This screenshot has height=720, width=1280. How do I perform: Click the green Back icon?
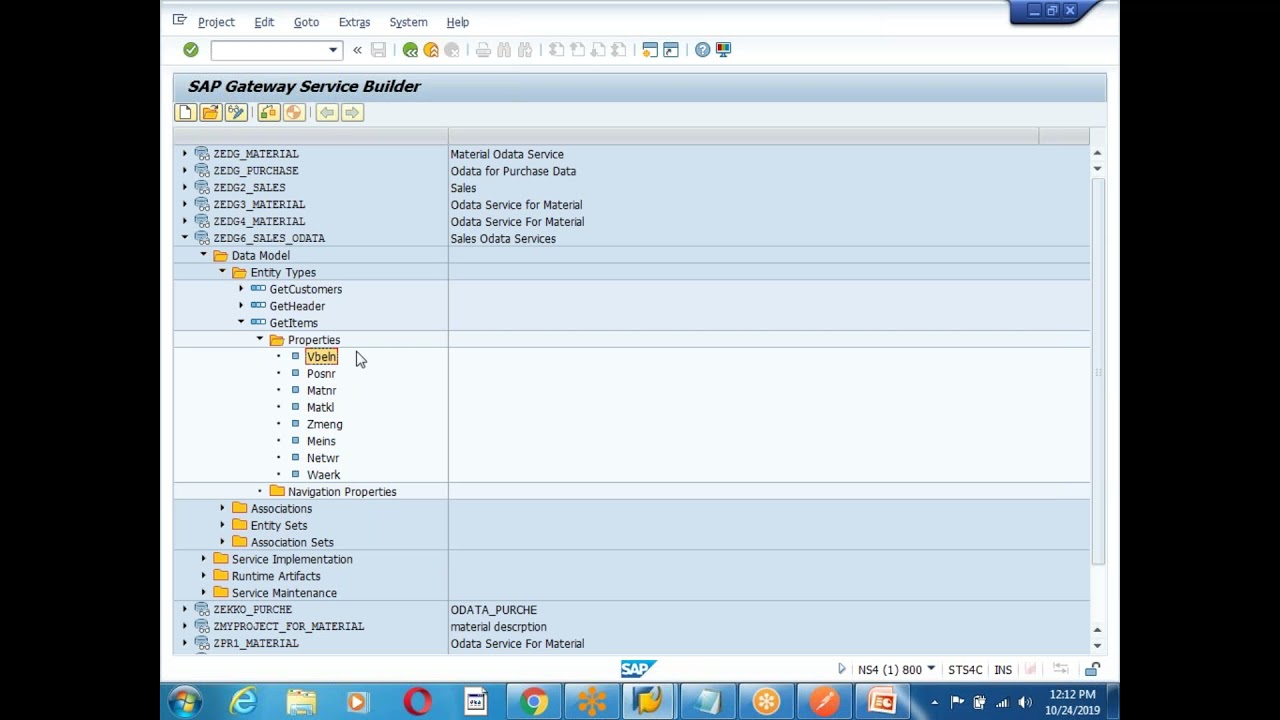click(x=410, y=50)
